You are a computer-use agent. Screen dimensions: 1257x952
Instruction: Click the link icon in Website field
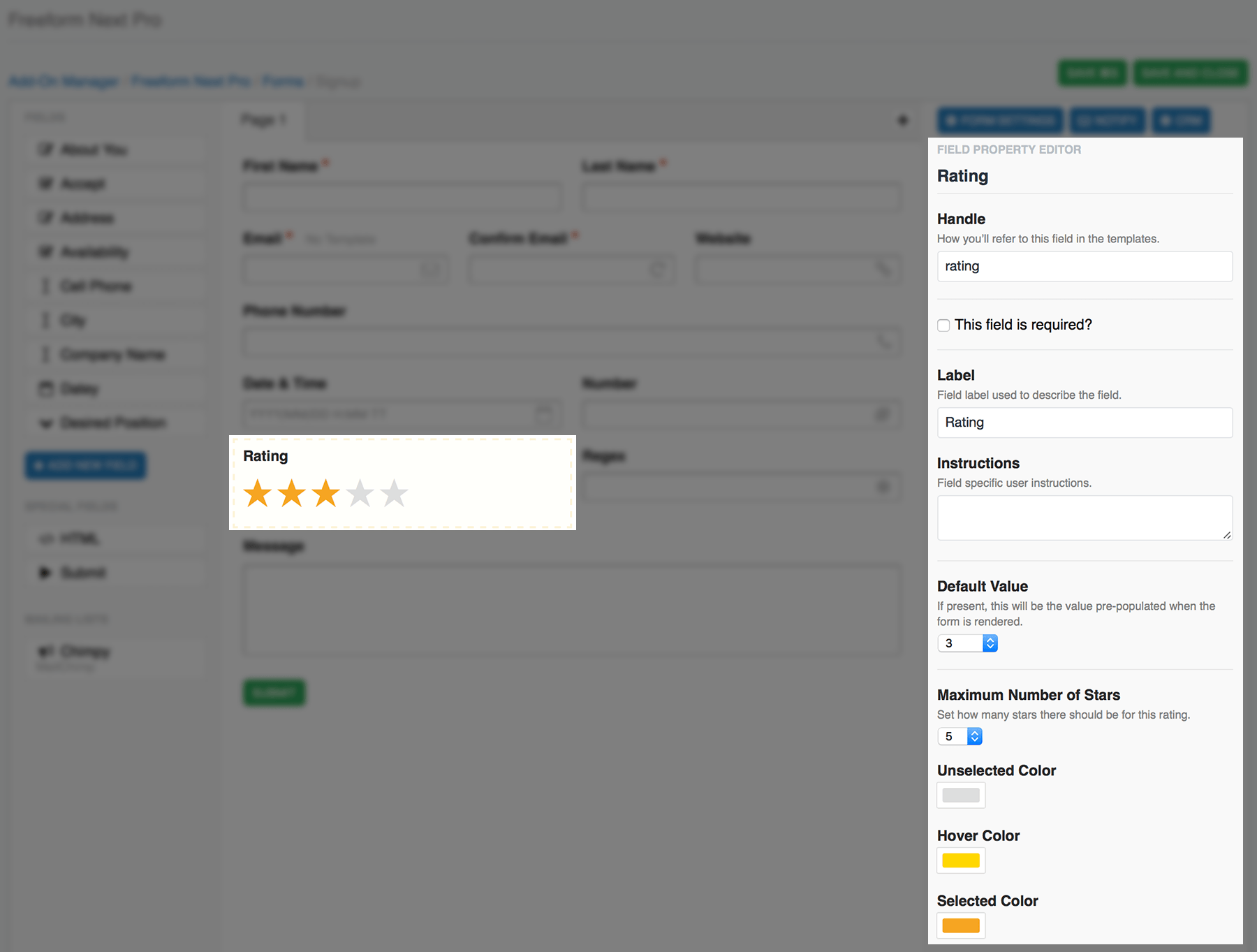click(884, 268)
